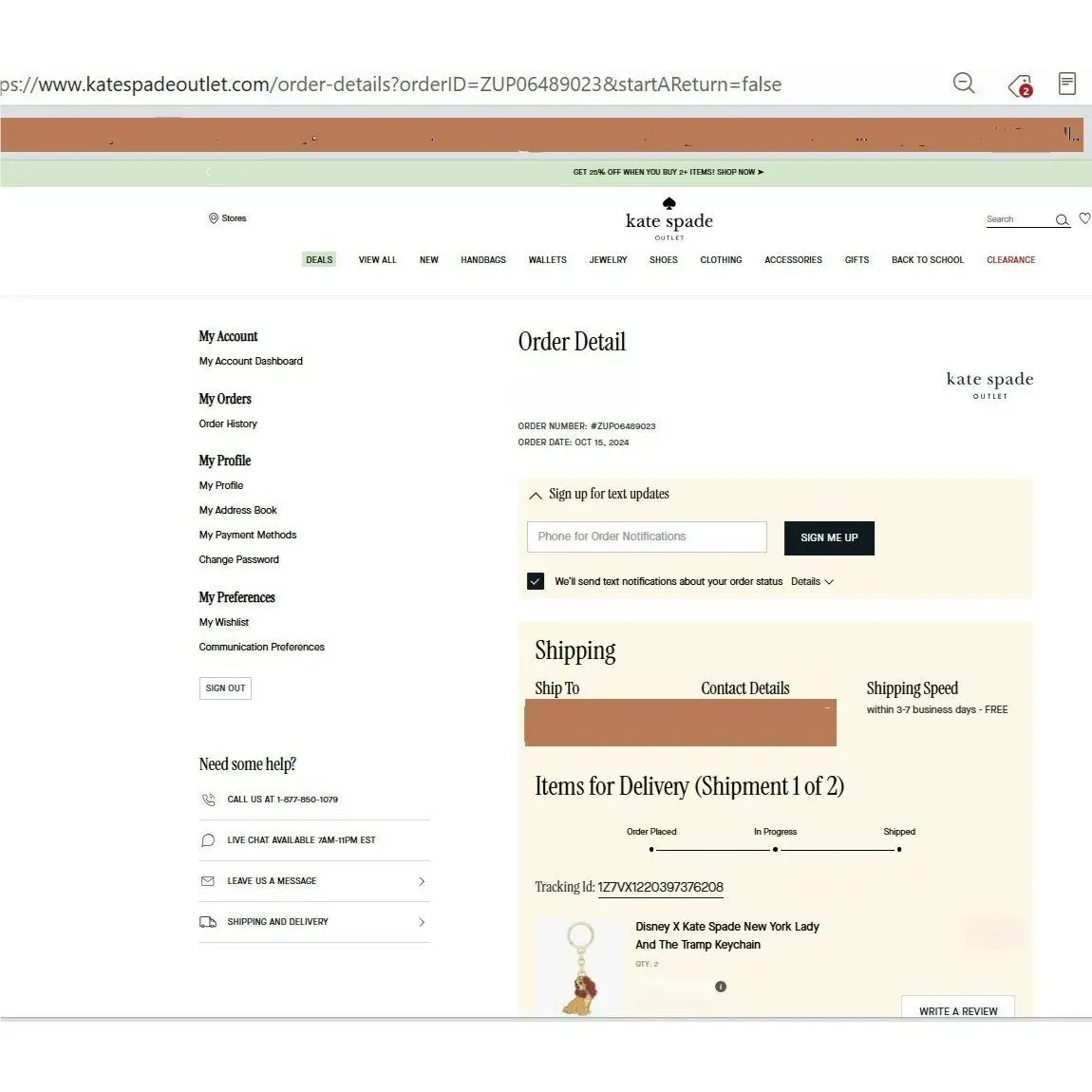Open the shopping coupons tag icon

click(x=1020, y=85)
